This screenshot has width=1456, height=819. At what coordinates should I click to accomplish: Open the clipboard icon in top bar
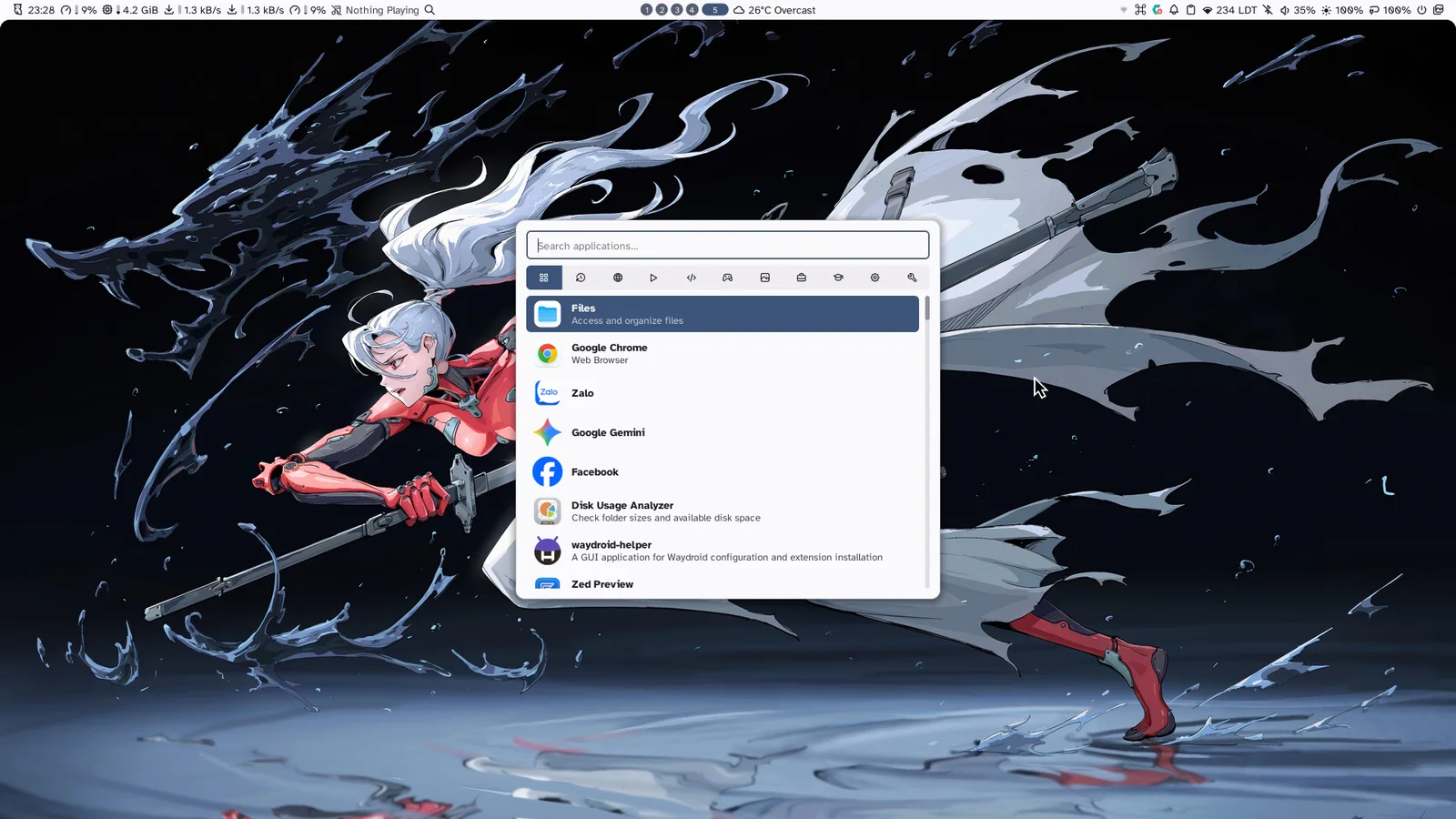(x=1190, y=10)
